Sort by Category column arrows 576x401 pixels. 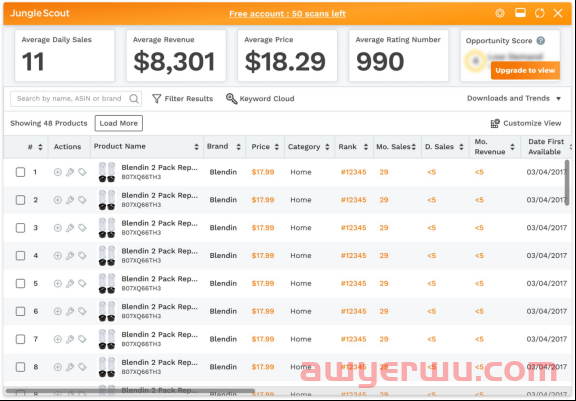pos(327,147)
